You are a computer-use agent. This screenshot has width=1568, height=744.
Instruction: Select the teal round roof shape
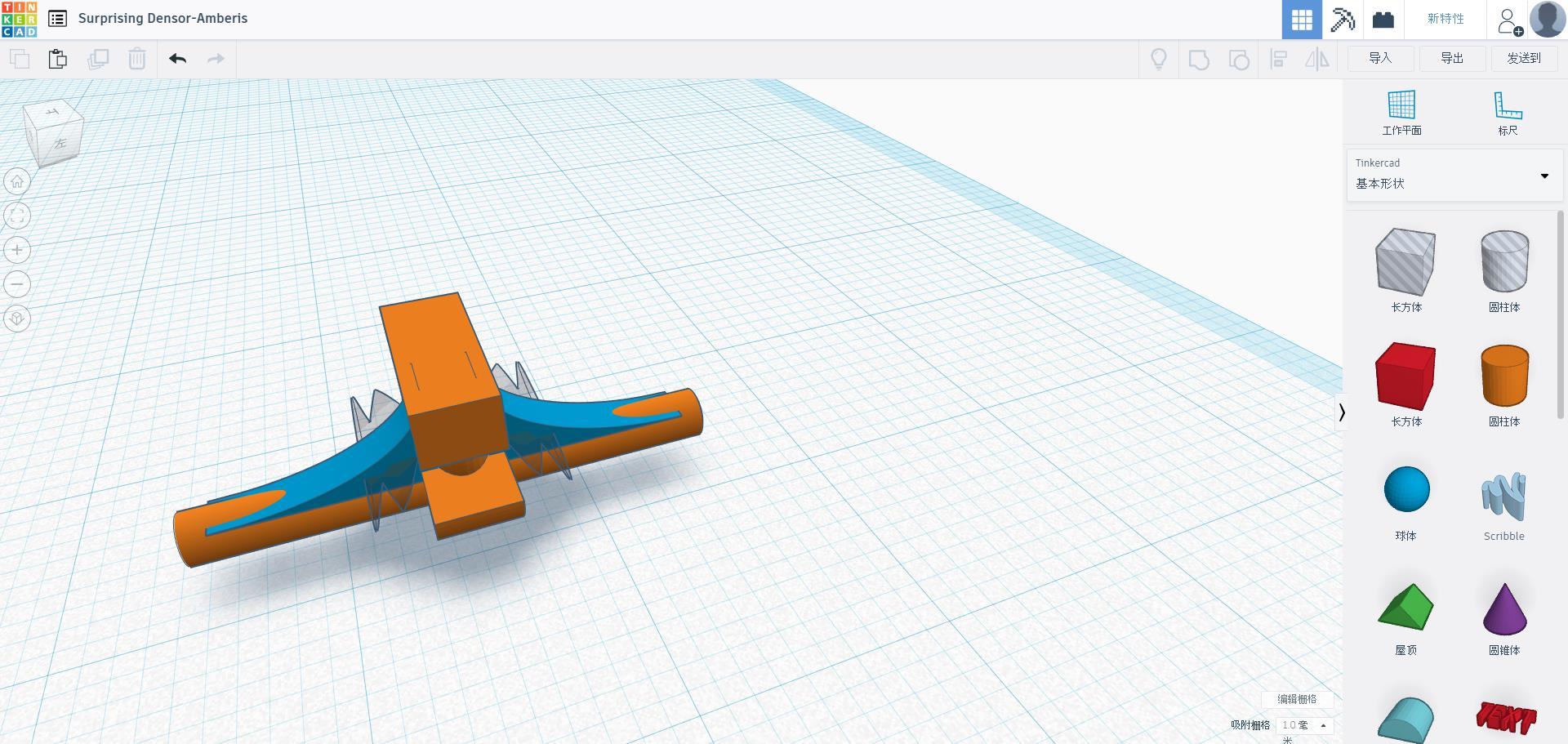[x=1405, y=719]
